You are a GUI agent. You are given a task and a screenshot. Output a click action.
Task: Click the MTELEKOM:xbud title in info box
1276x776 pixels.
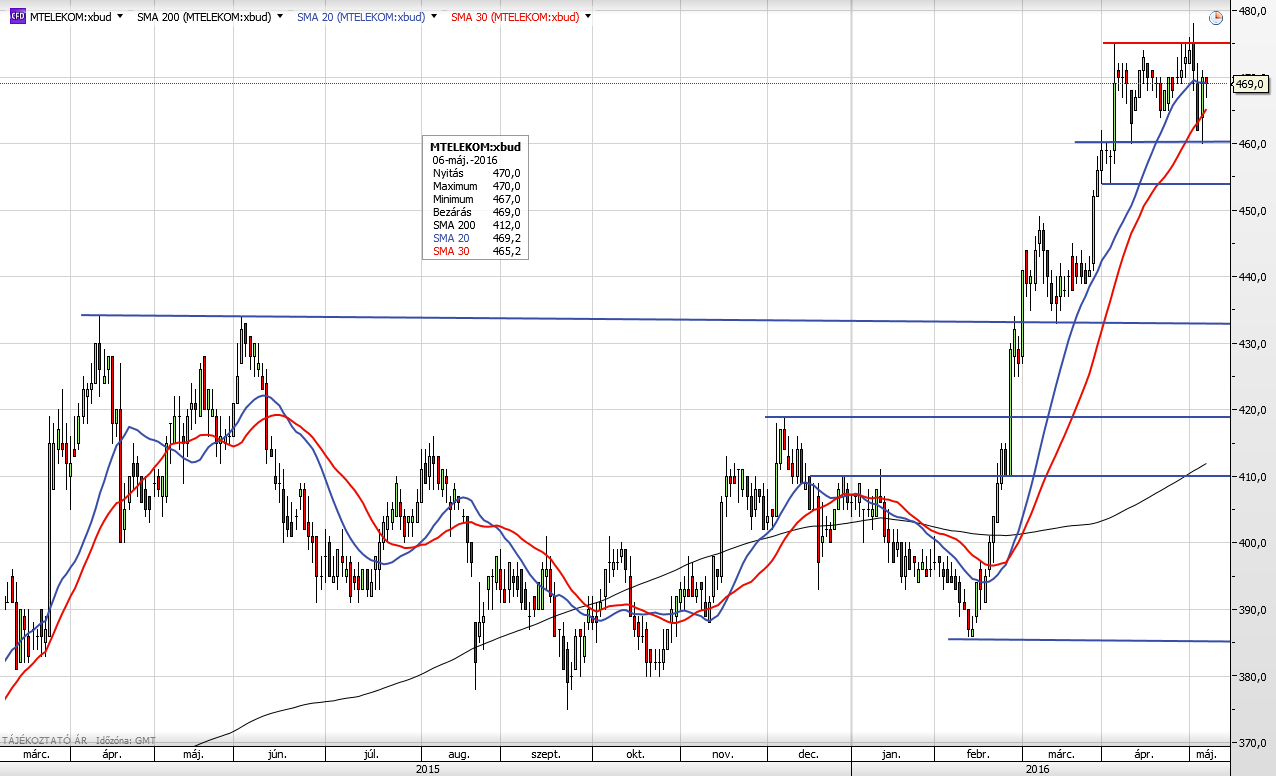476,147
